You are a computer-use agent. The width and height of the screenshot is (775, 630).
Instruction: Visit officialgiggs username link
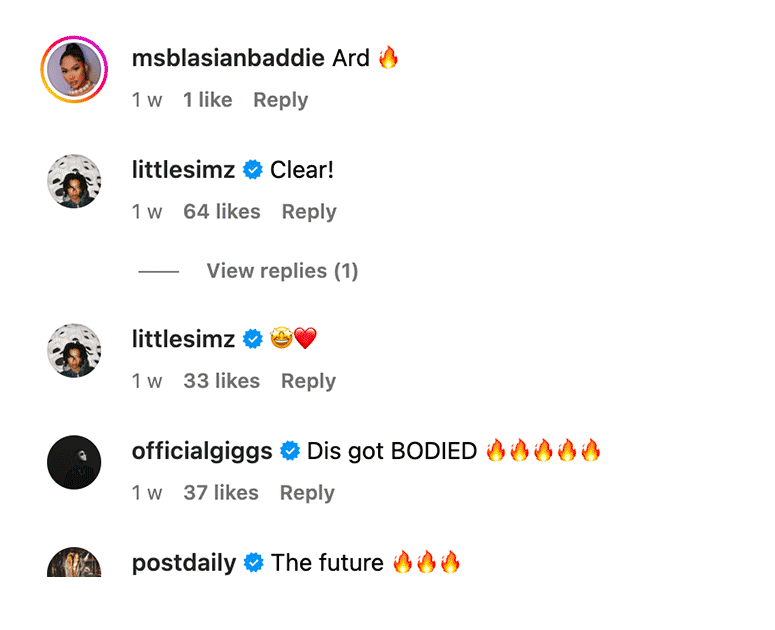tap(202, 451)
